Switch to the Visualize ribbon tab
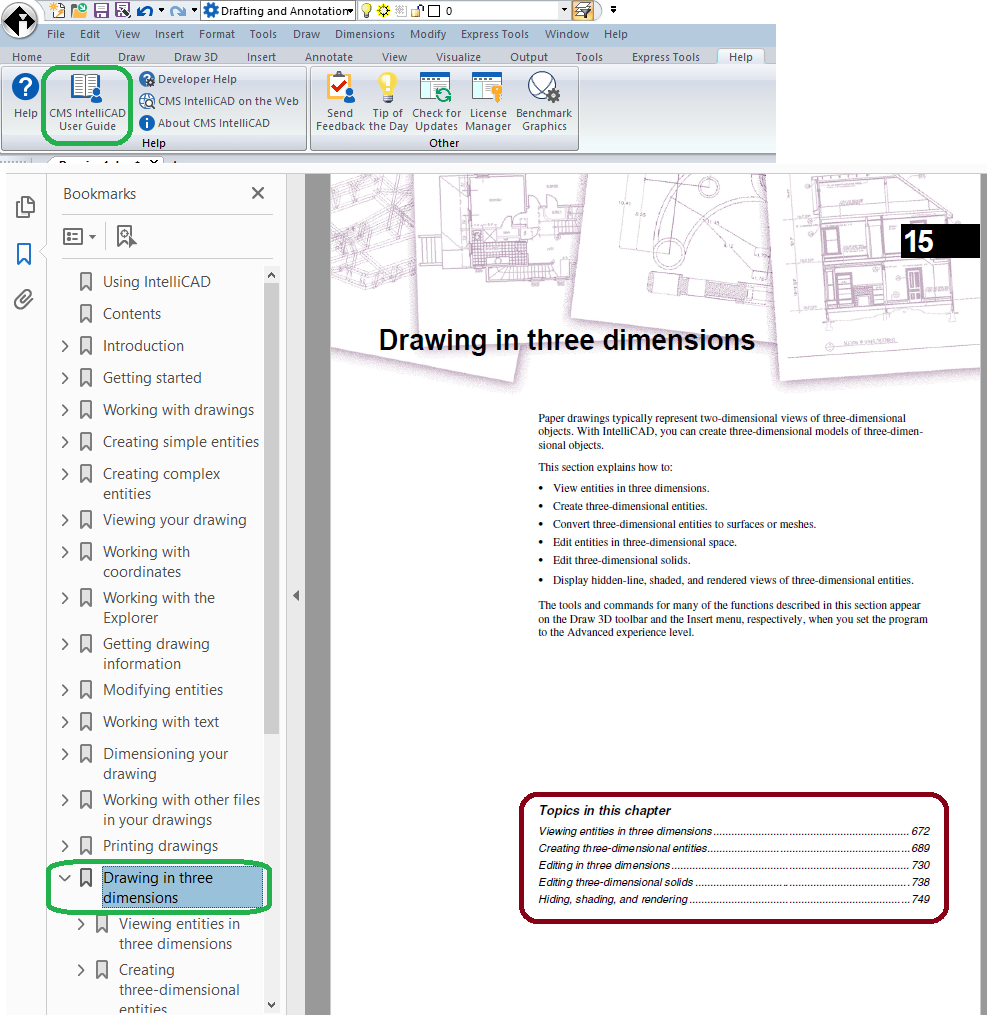The width and height of the screenshot is (992, 1022). pyautogui.click(x=458, y=57)
